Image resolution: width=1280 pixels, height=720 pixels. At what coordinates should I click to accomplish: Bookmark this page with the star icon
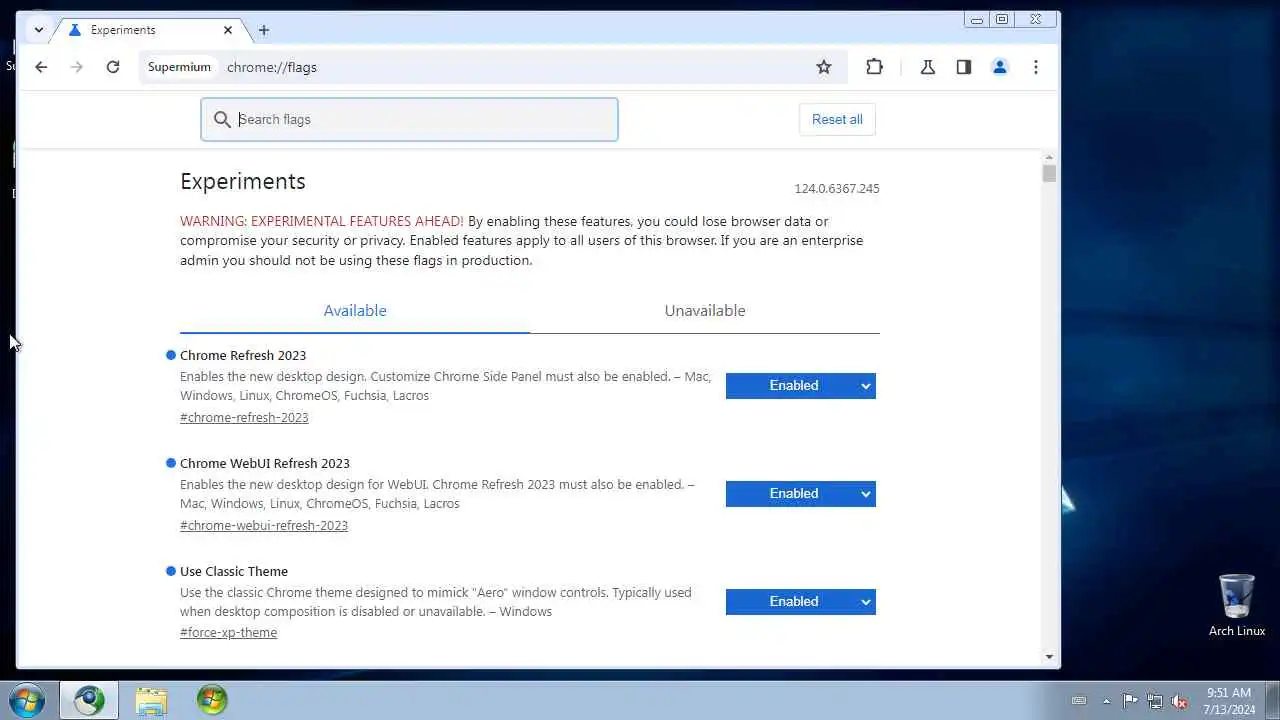point(824,67)
